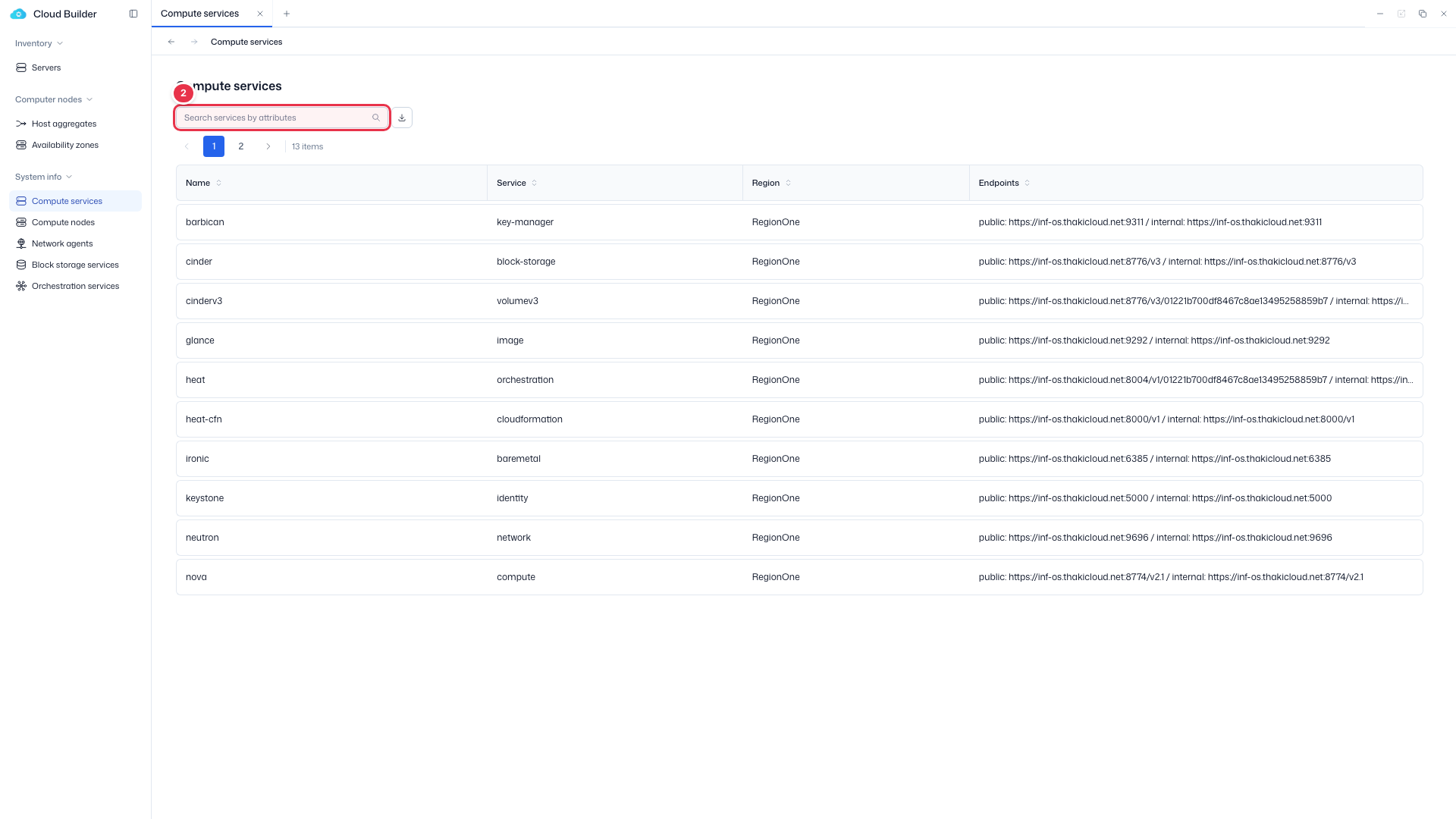Collapse the Inventory section
The width and height of the screenshot is (1456, 819).
(x=39, y=43)
